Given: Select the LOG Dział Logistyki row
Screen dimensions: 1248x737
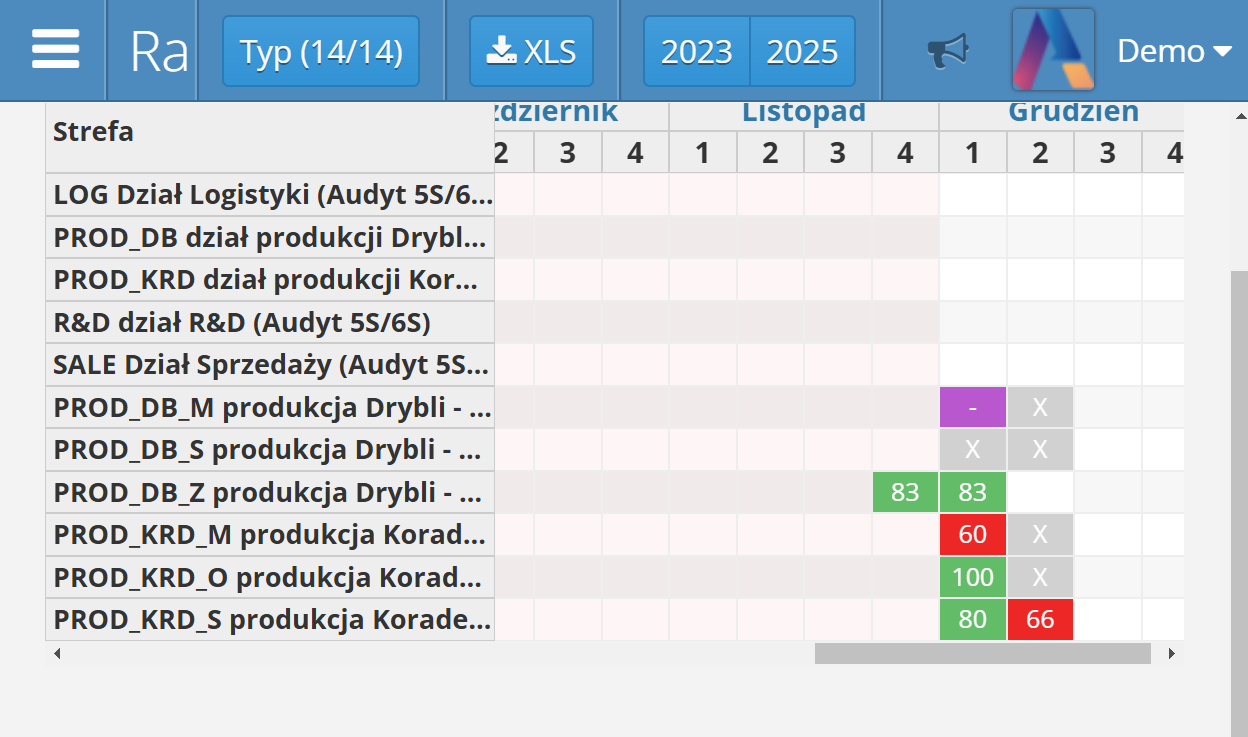Looking at the screenshot, I should tap(271, 195).
